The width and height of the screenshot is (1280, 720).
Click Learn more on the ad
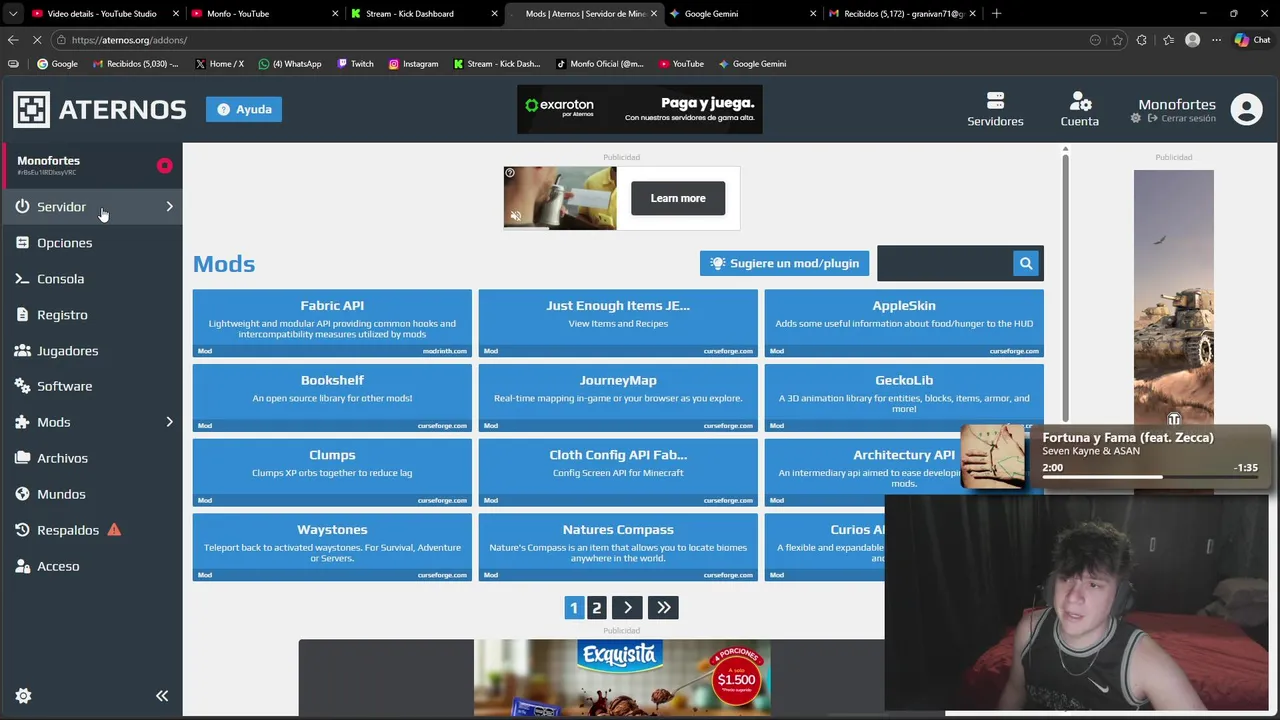pyautogui.click(x=678, y=198)
